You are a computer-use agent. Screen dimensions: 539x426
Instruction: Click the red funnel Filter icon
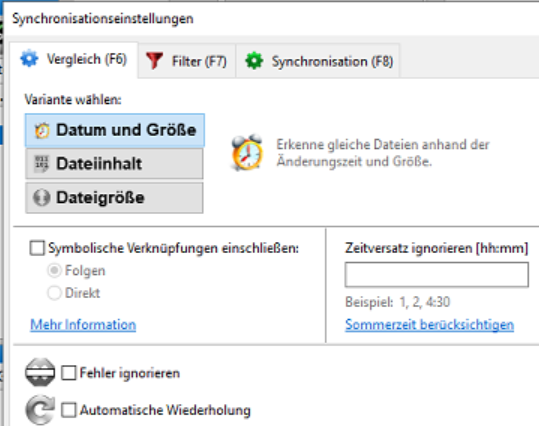(154, 61)
